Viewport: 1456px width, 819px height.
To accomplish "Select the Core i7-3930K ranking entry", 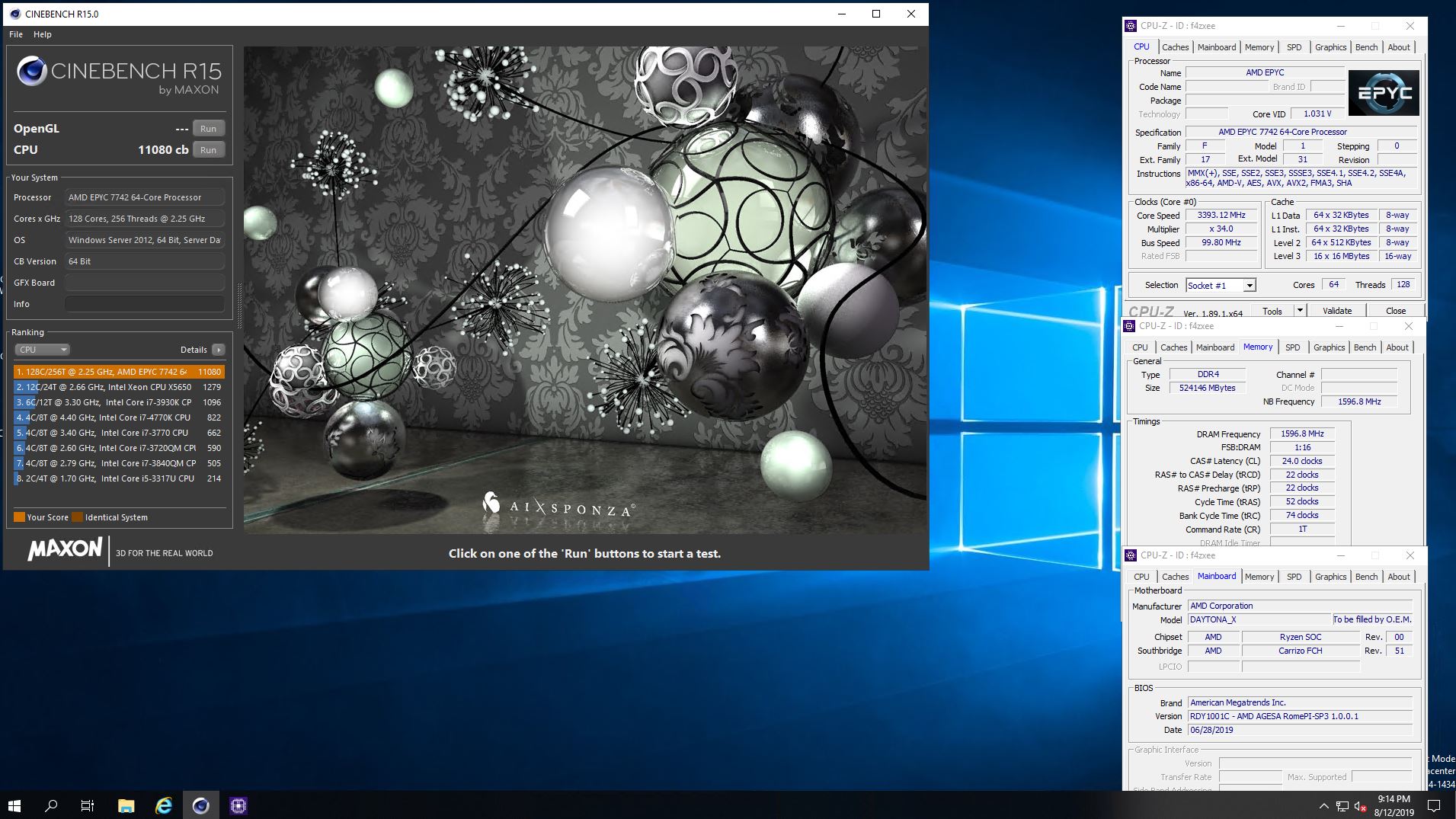I will pyautogui.click(x=119, y=402).
